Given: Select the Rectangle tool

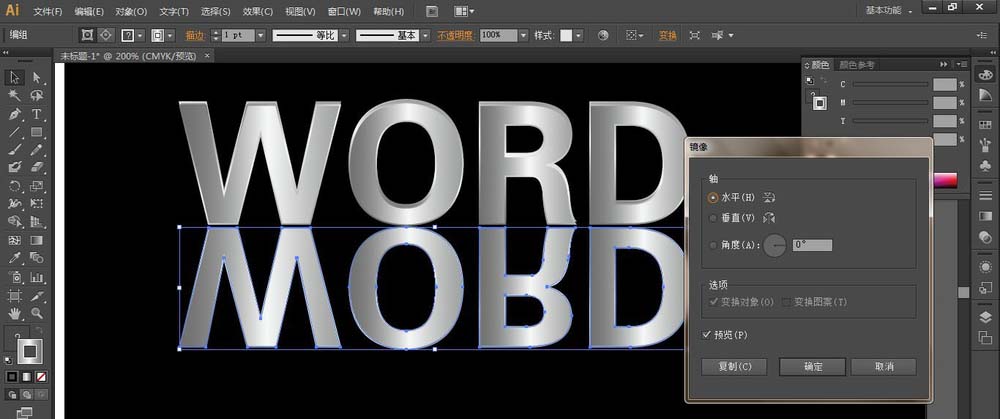Looking at the screenshot, I should [x=37, y=132].
